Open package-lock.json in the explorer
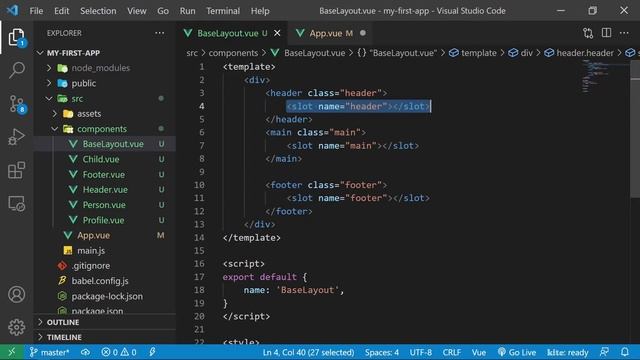The height and width of the screenshot is (360, 640). point(107,296)
